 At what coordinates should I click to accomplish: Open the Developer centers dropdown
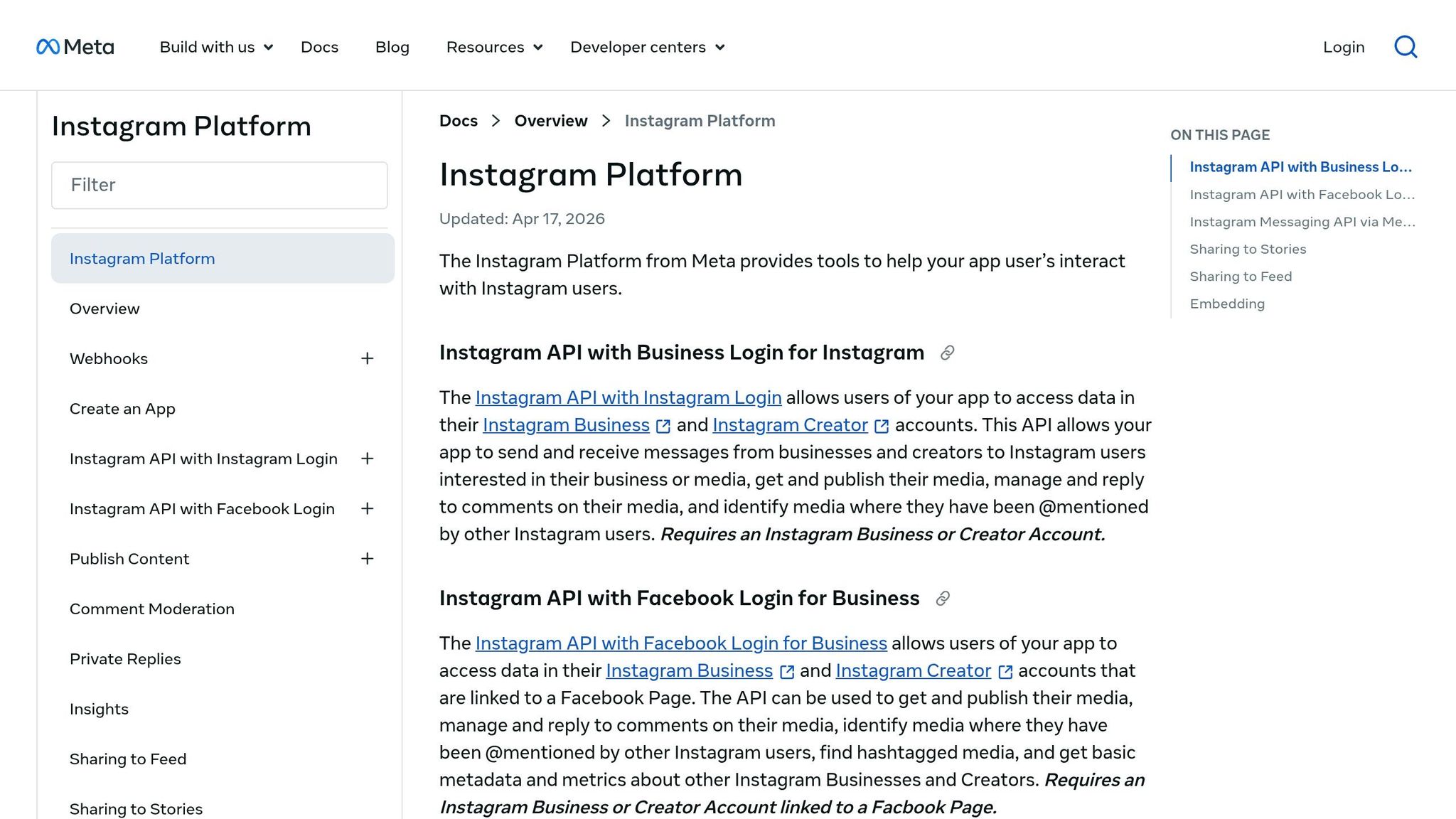coord(648,47)
